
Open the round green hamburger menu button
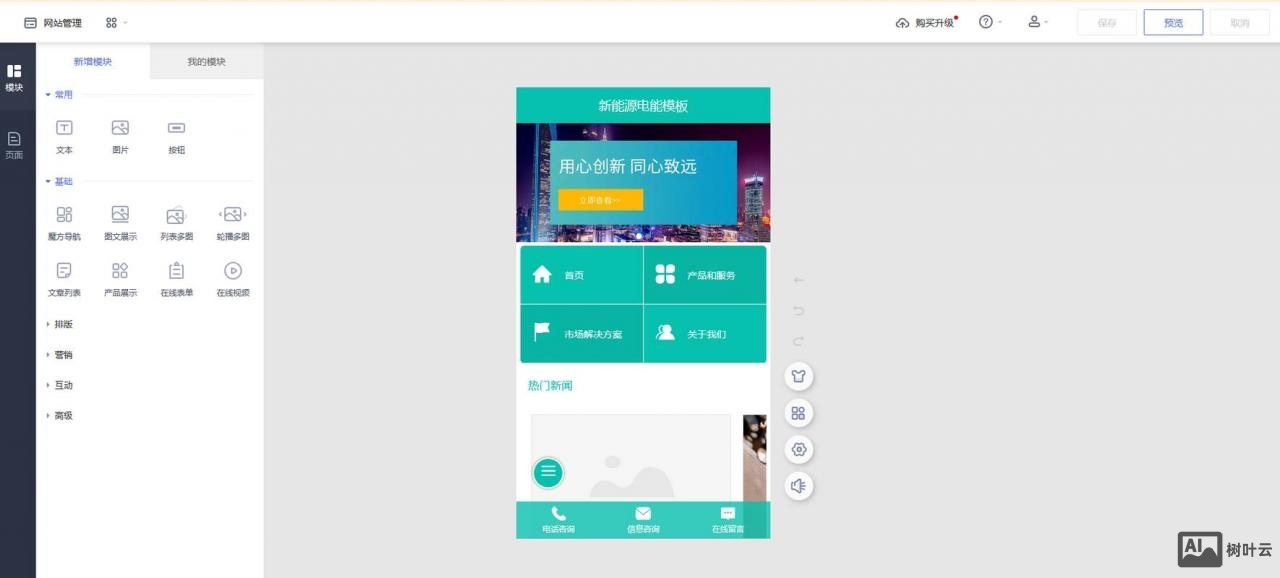pyautogui.click(x=548, y=472)
